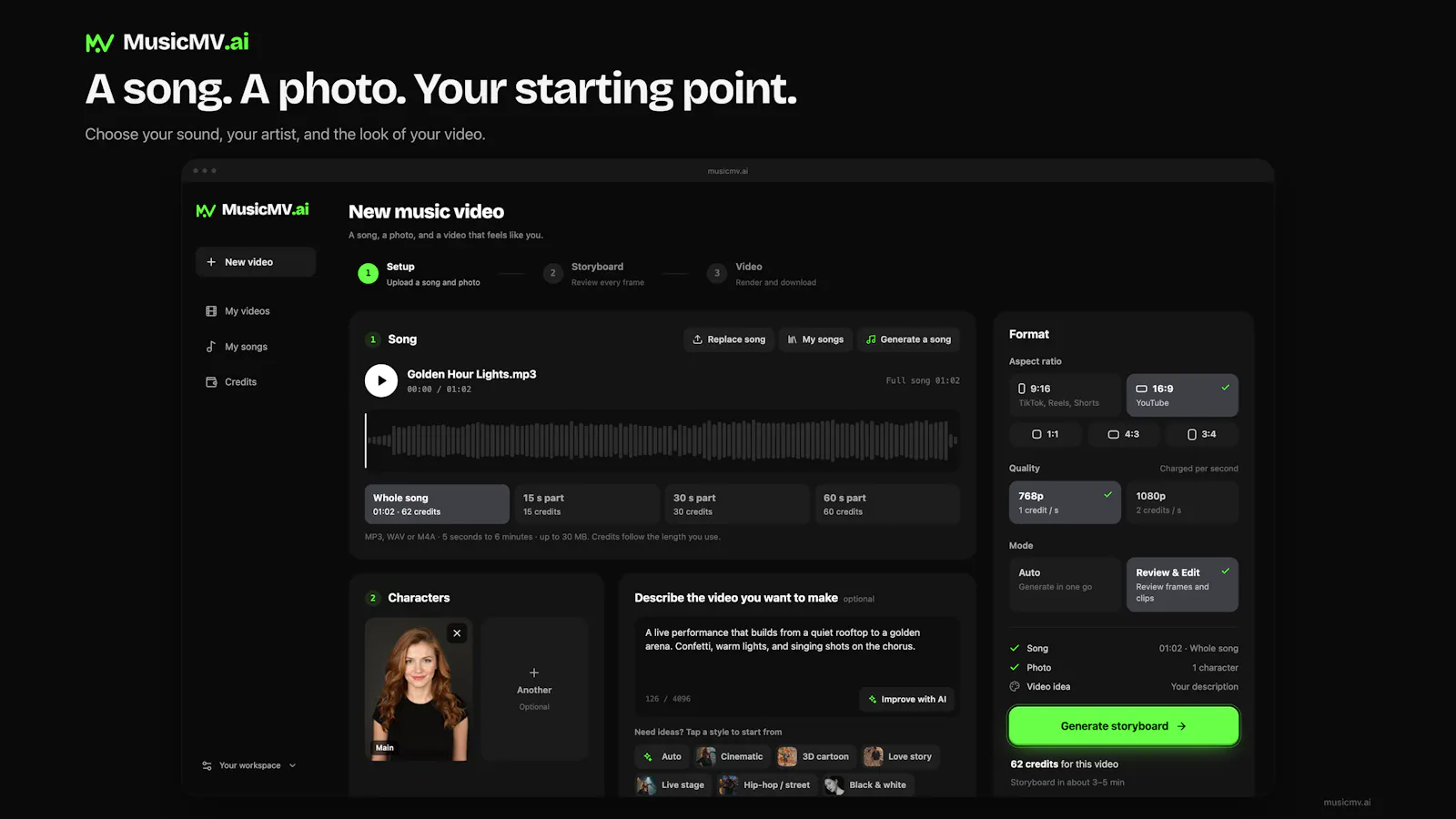Go to the Video render step
The width and height of the screenshot is (1456, 819).
pyautogui.click(x=763, y=274)
